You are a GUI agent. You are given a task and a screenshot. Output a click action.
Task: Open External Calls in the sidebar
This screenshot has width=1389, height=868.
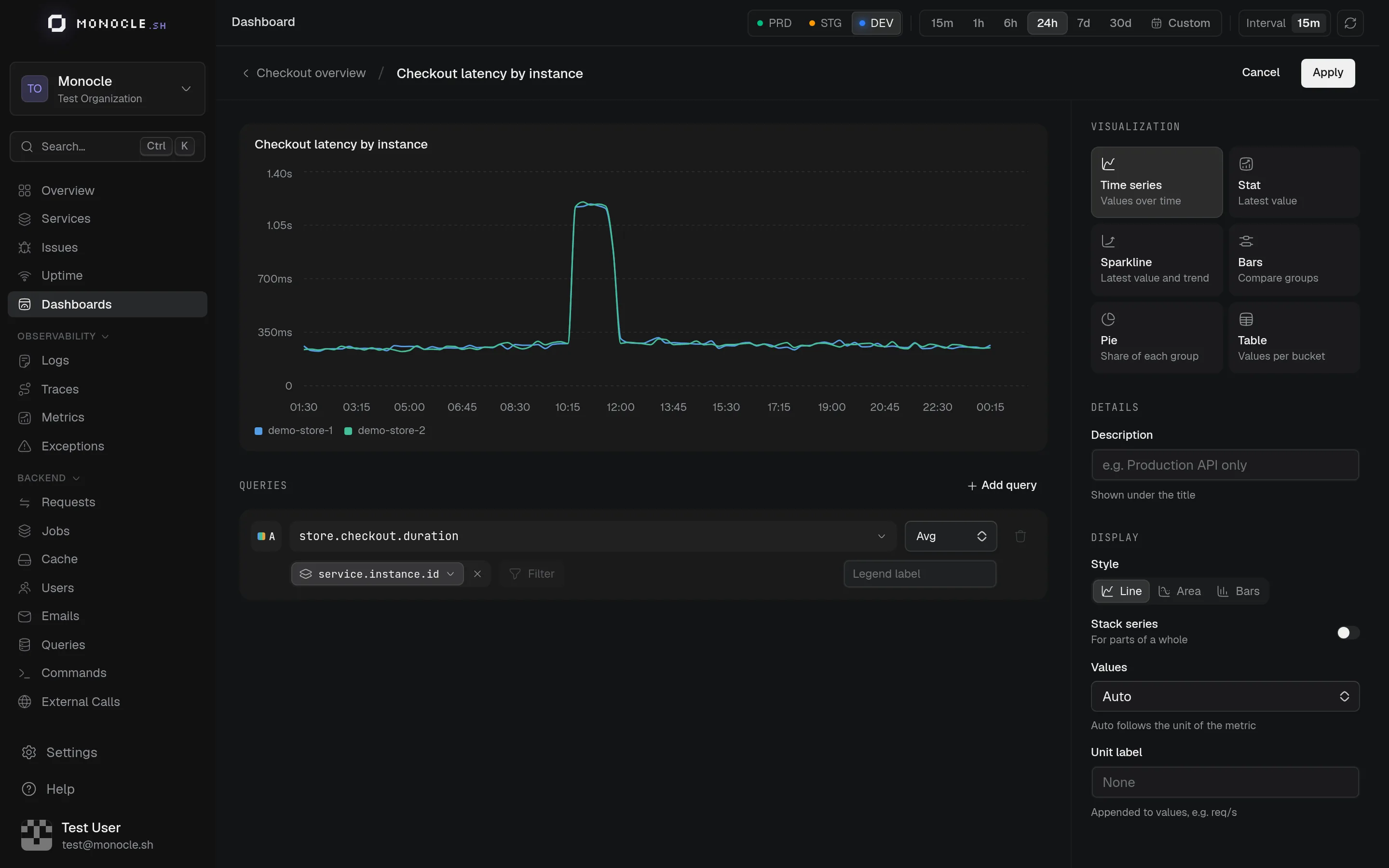(x=108, y=702)
